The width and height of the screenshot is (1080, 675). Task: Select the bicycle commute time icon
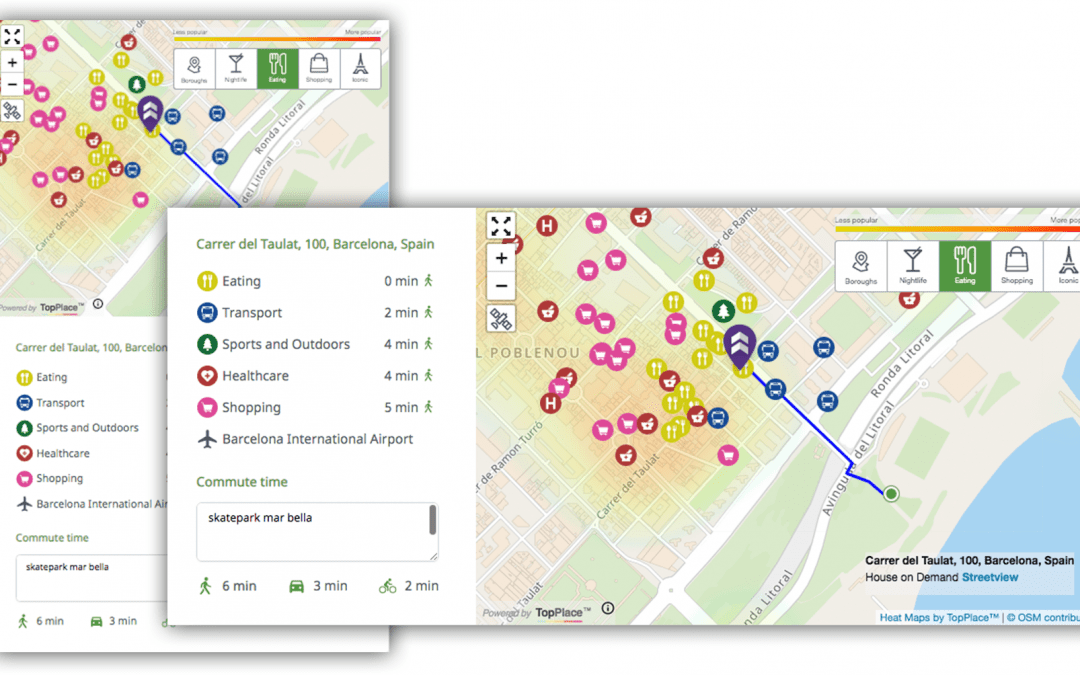[387, 586]
